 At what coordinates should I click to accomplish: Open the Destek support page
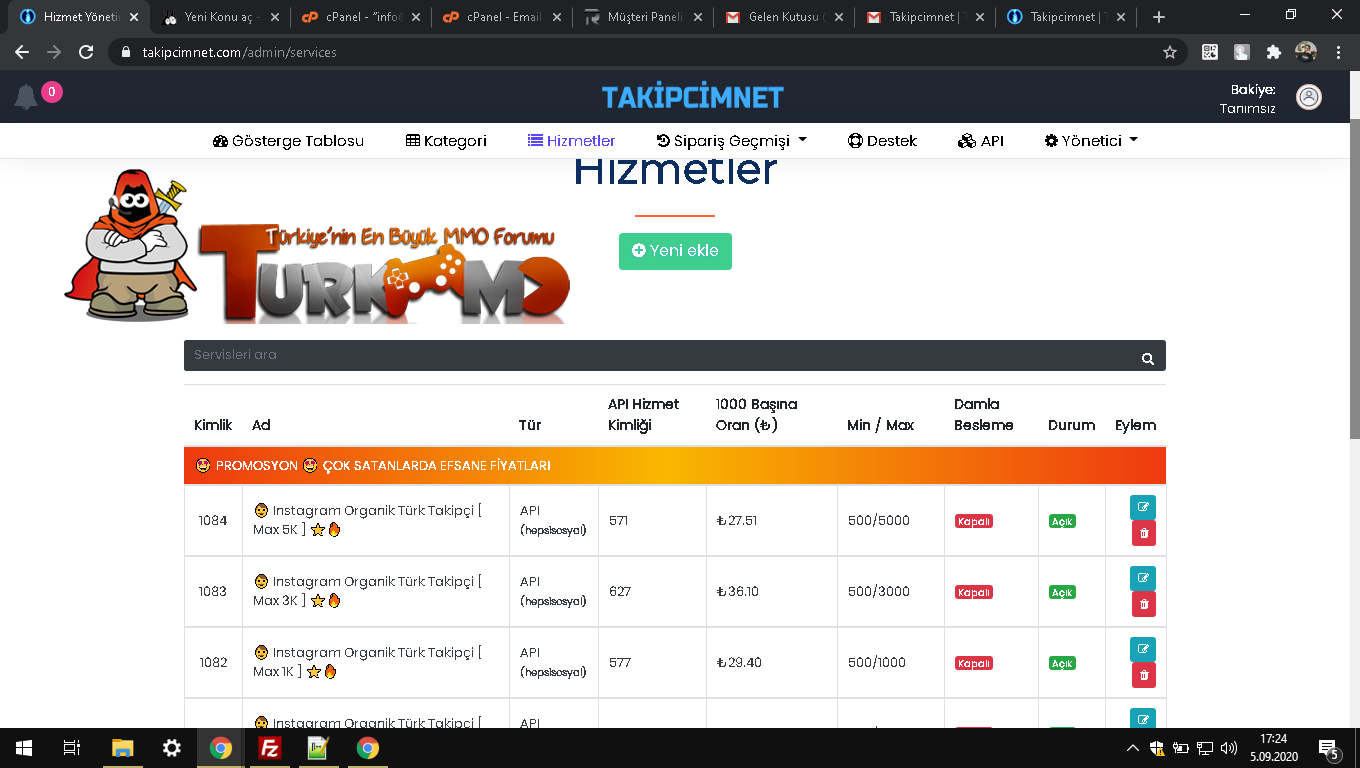click(x=882, y=141)
